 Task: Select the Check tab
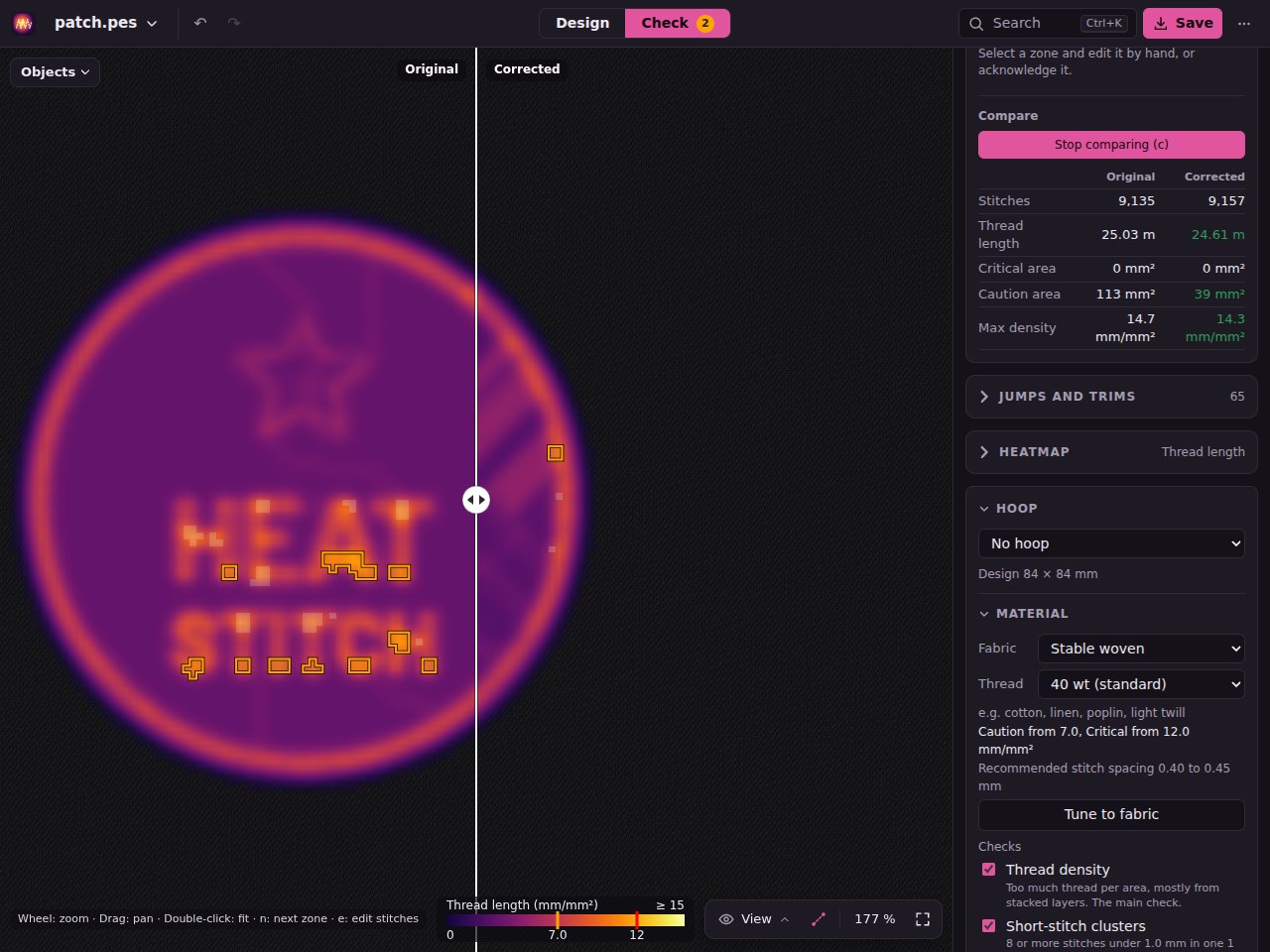tap(678, 23)
